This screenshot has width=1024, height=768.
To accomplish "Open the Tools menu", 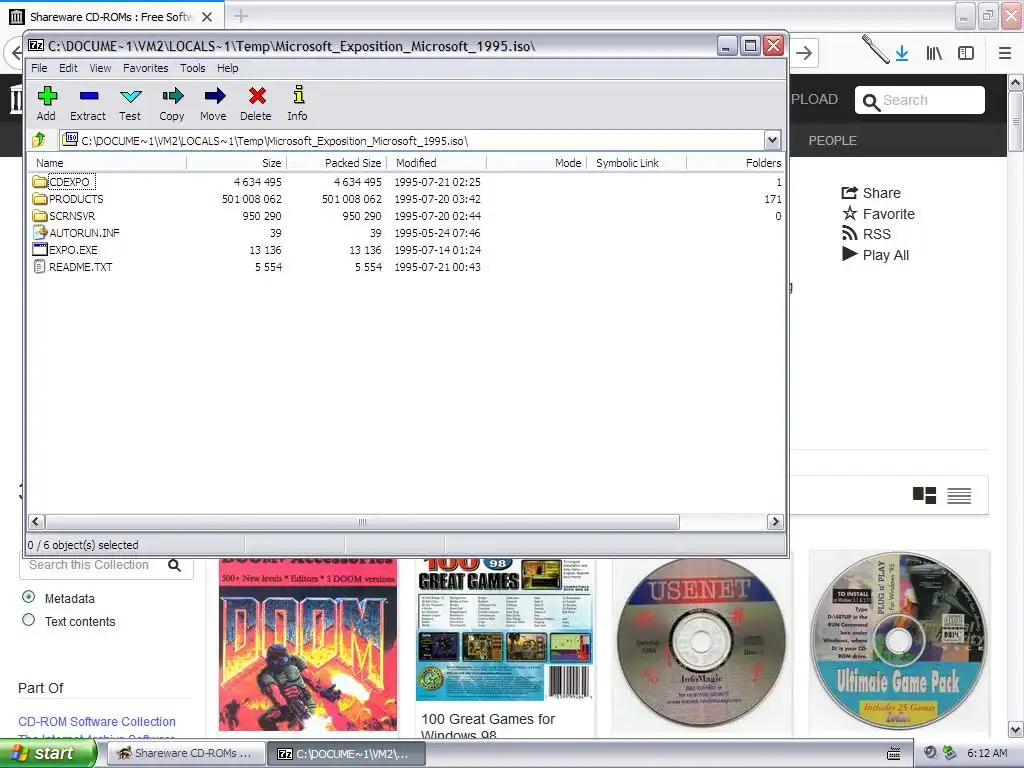I will coord(193,68).
